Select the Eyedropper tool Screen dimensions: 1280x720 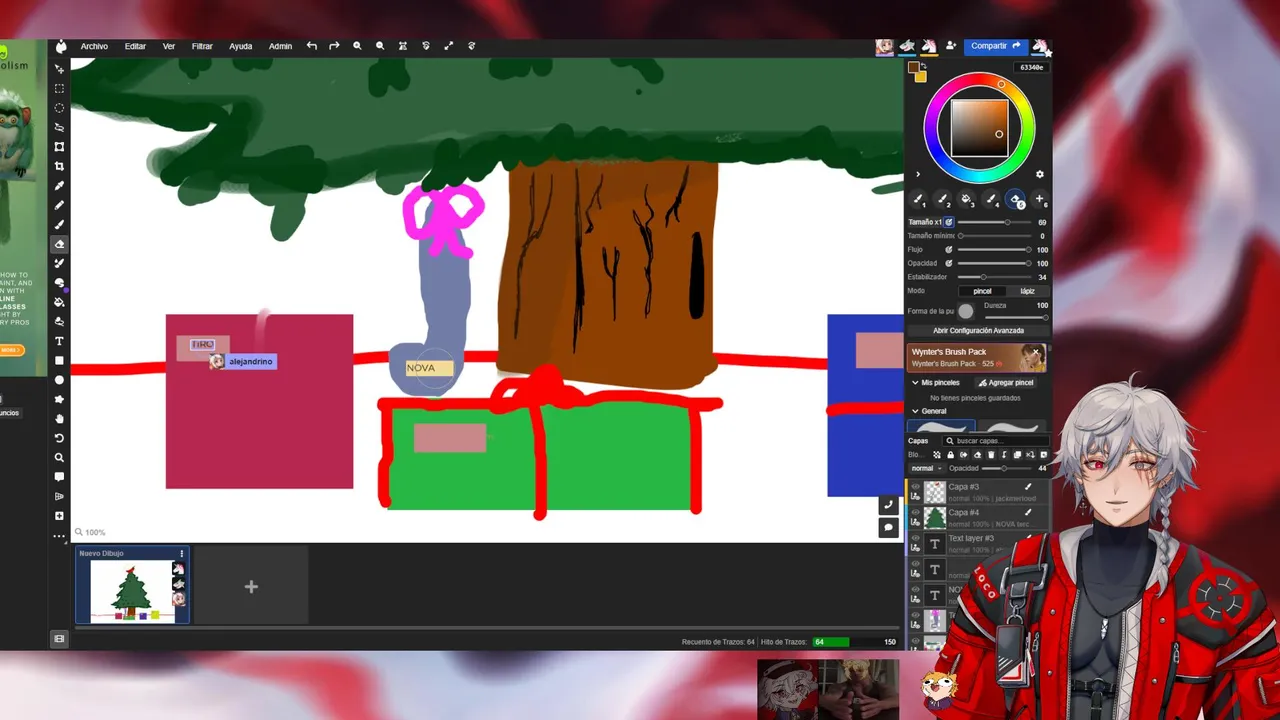(59, 185)
